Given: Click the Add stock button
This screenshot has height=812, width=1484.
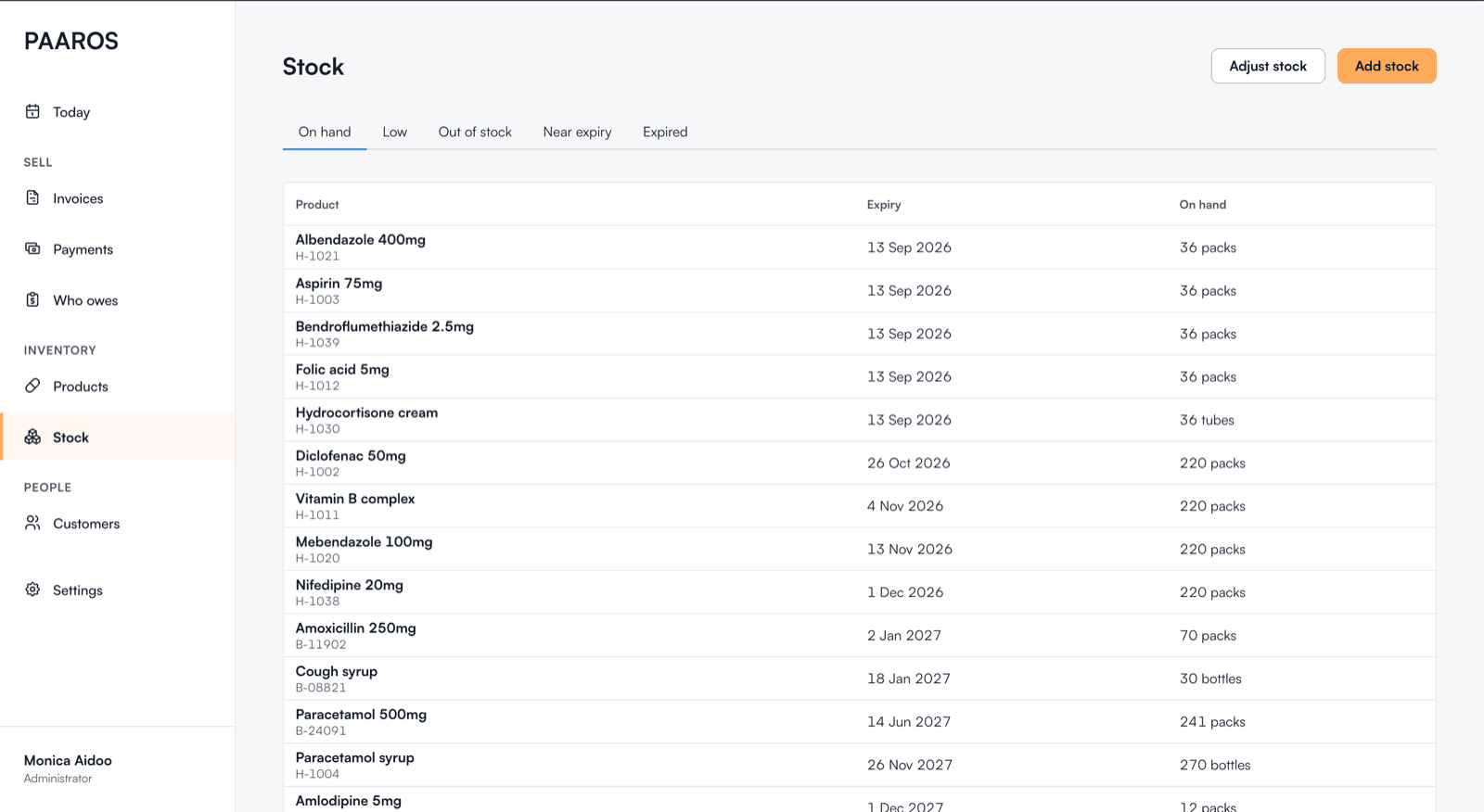Looking at the screenshot, I should (x=1387, y=66).
